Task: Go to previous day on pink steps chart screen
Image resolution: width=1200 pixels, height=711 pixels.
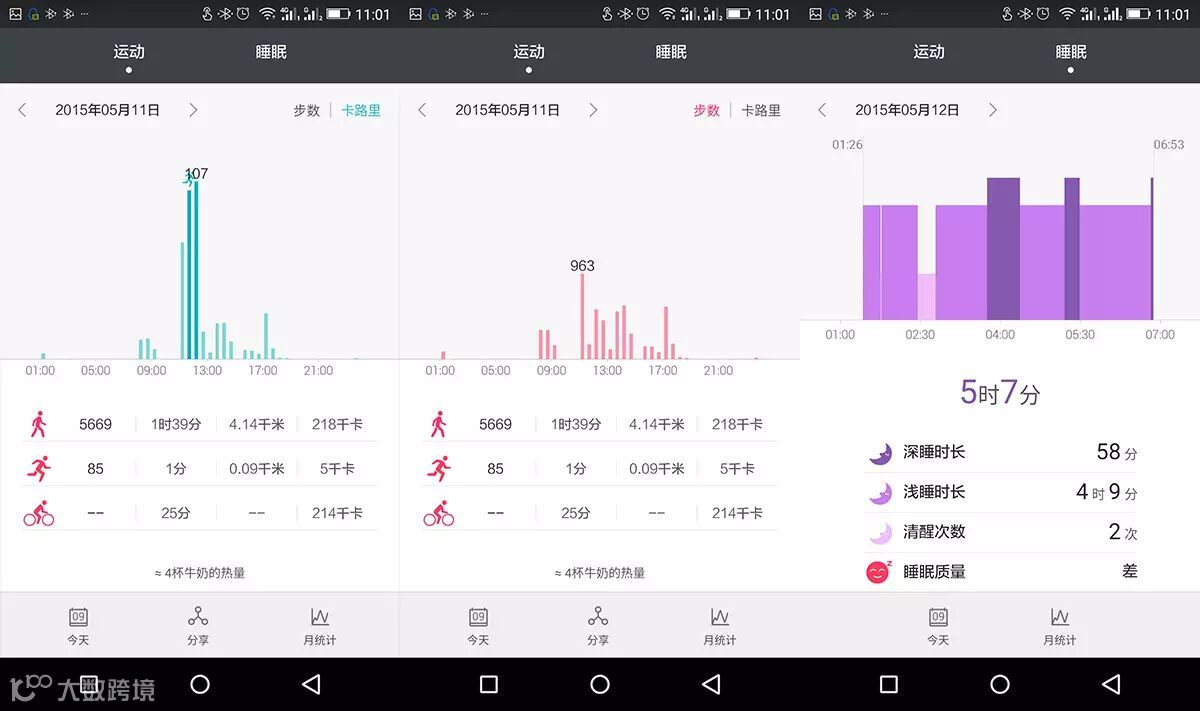Action: click(422, 110)
